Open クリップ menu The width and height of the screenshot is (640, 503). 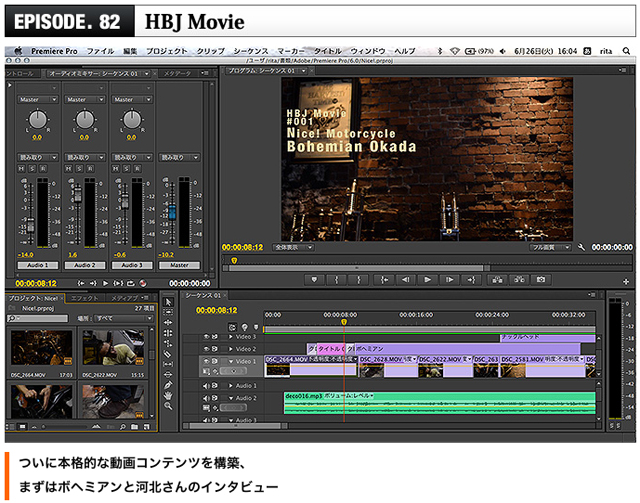click(211, 51)
